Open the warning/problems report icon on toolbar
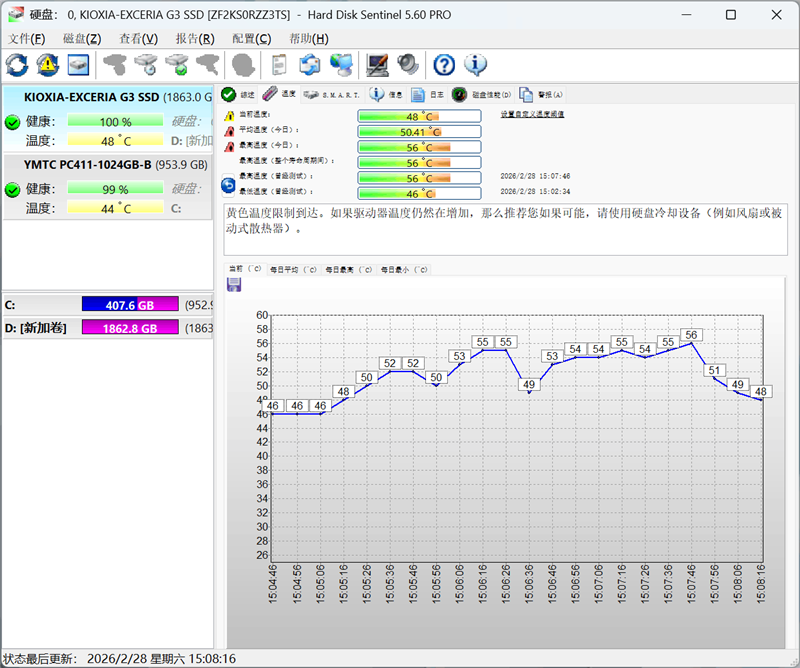The width and height of the screenshot is (800, 668). click(46, 64)
